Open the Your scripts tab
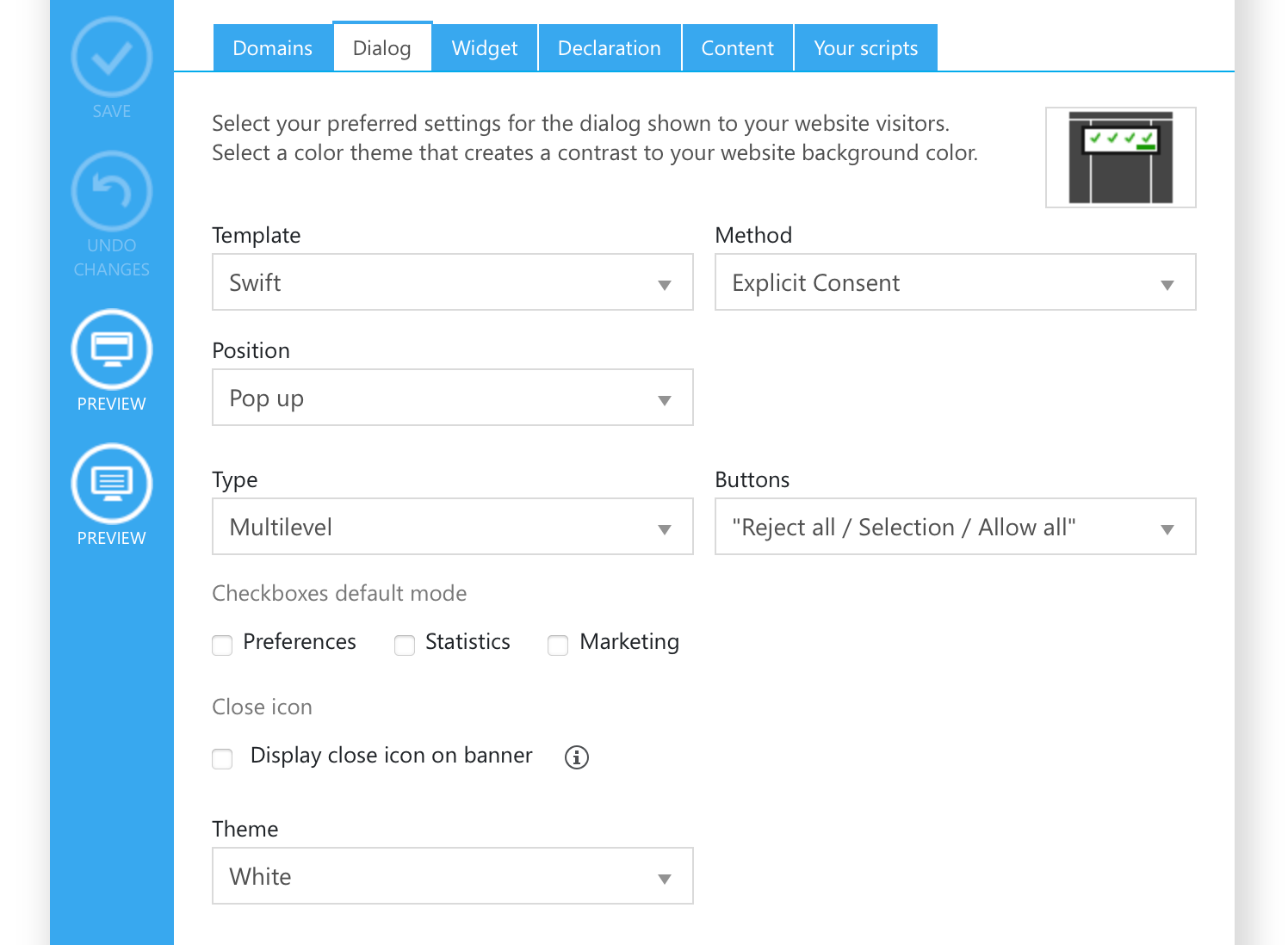The height and width of the screenshot is (945, 1288). click(x=866, y=48)
